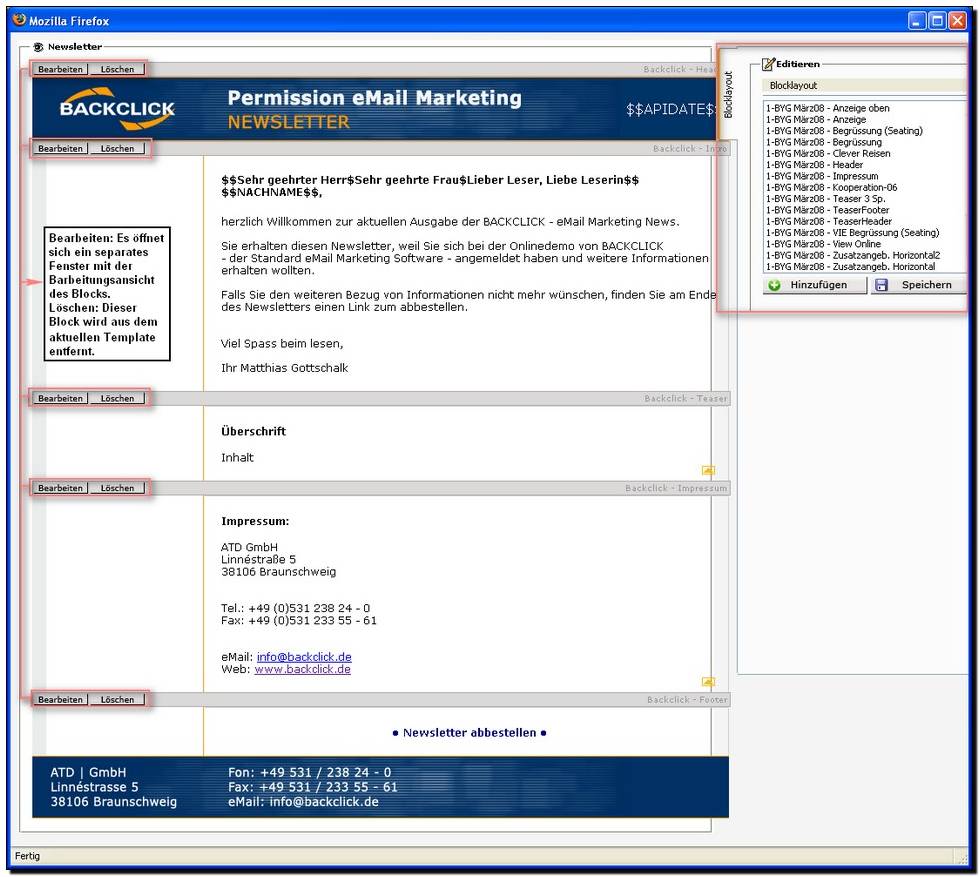Select '1-BYG März08 - Teaser 3 Sp.'
This screenshot has width=980, height=877.
(x=826, y=199)
